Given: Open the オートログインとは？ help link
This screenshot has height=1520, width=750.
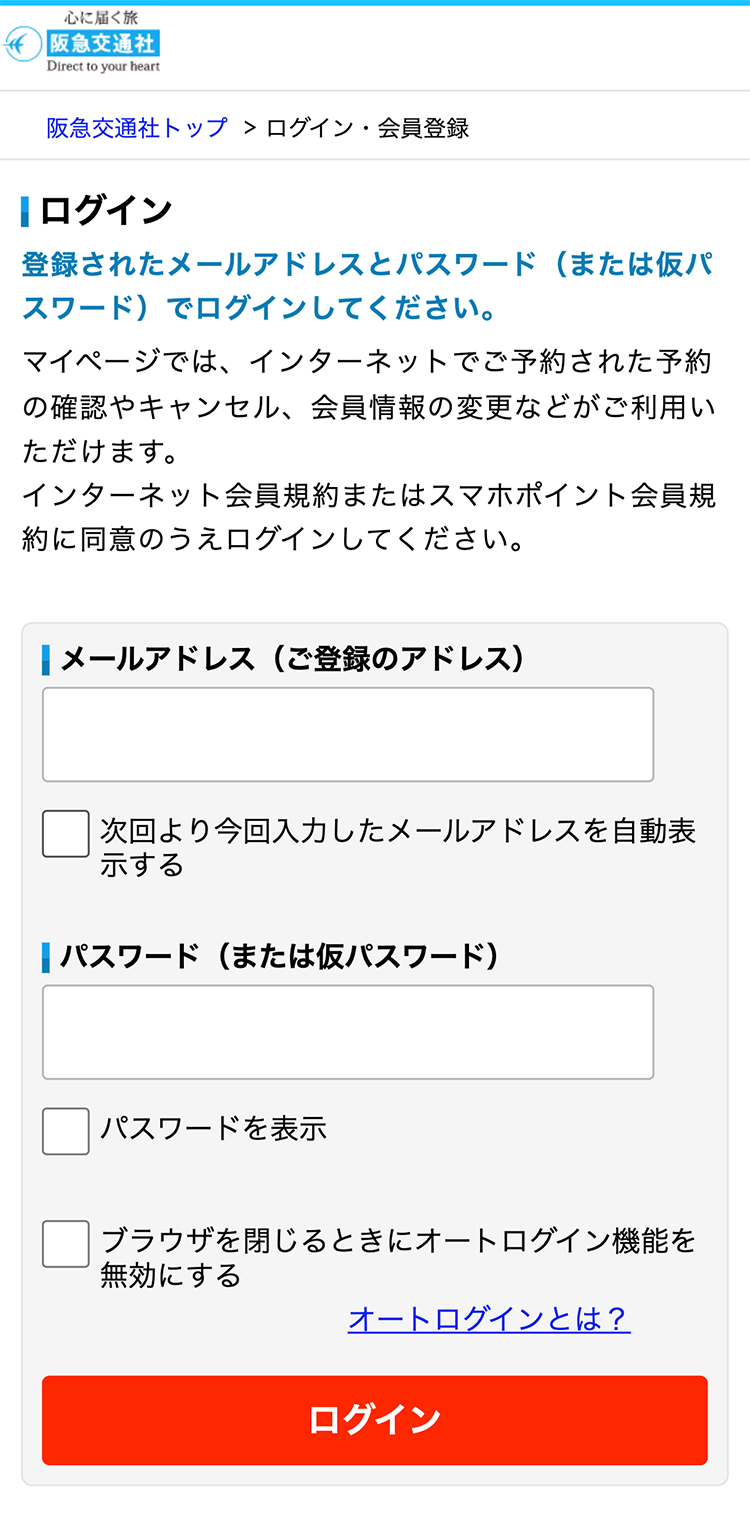Looking at the screenshot, I should [x=489, y=1319].
